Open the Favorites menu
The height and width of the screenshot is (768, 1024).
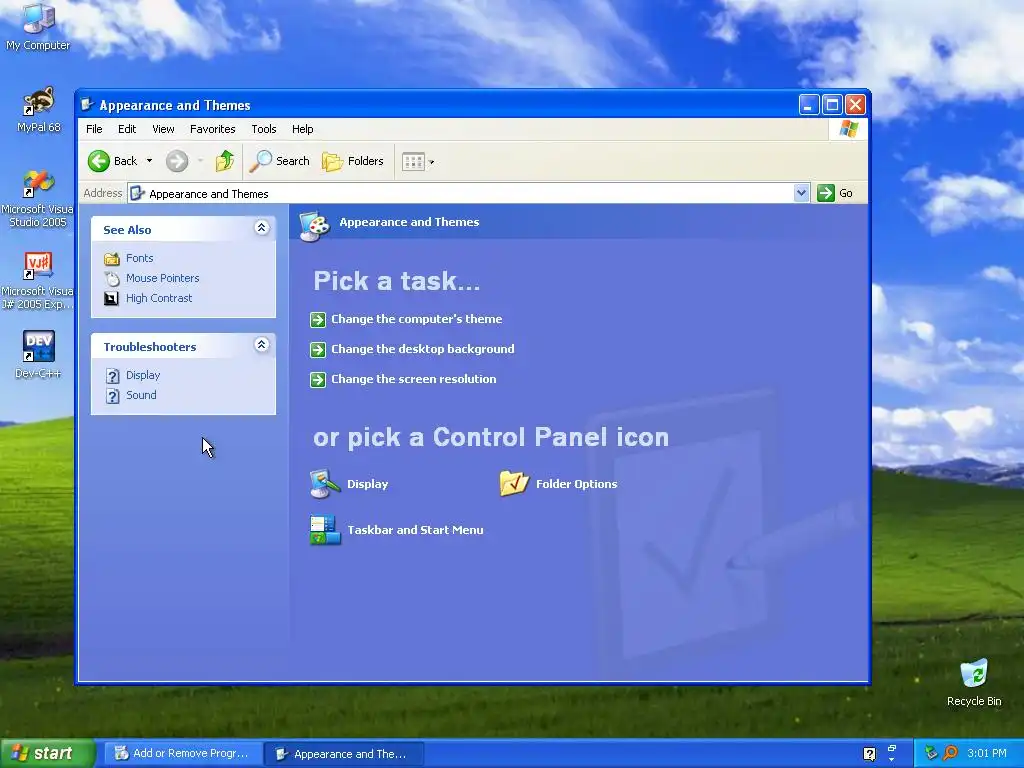(x=212, y=129)
